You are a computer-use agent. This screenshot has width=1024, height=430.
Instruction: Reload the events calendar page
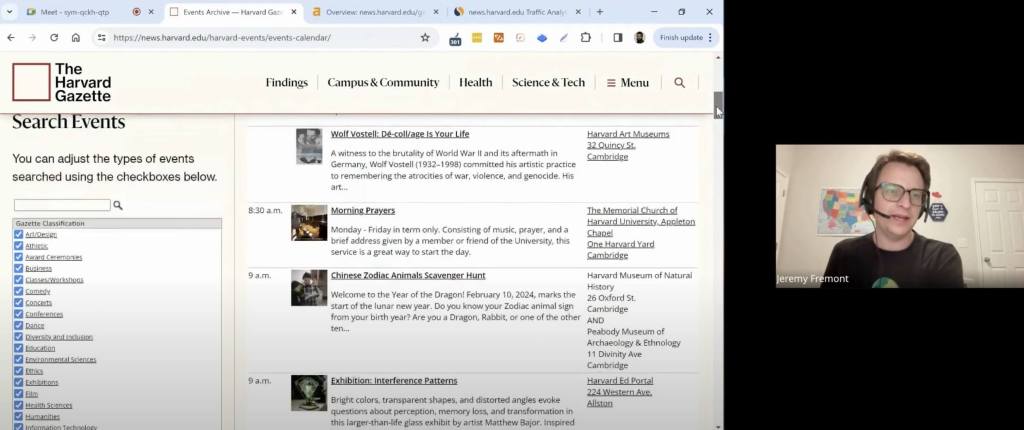54,38
